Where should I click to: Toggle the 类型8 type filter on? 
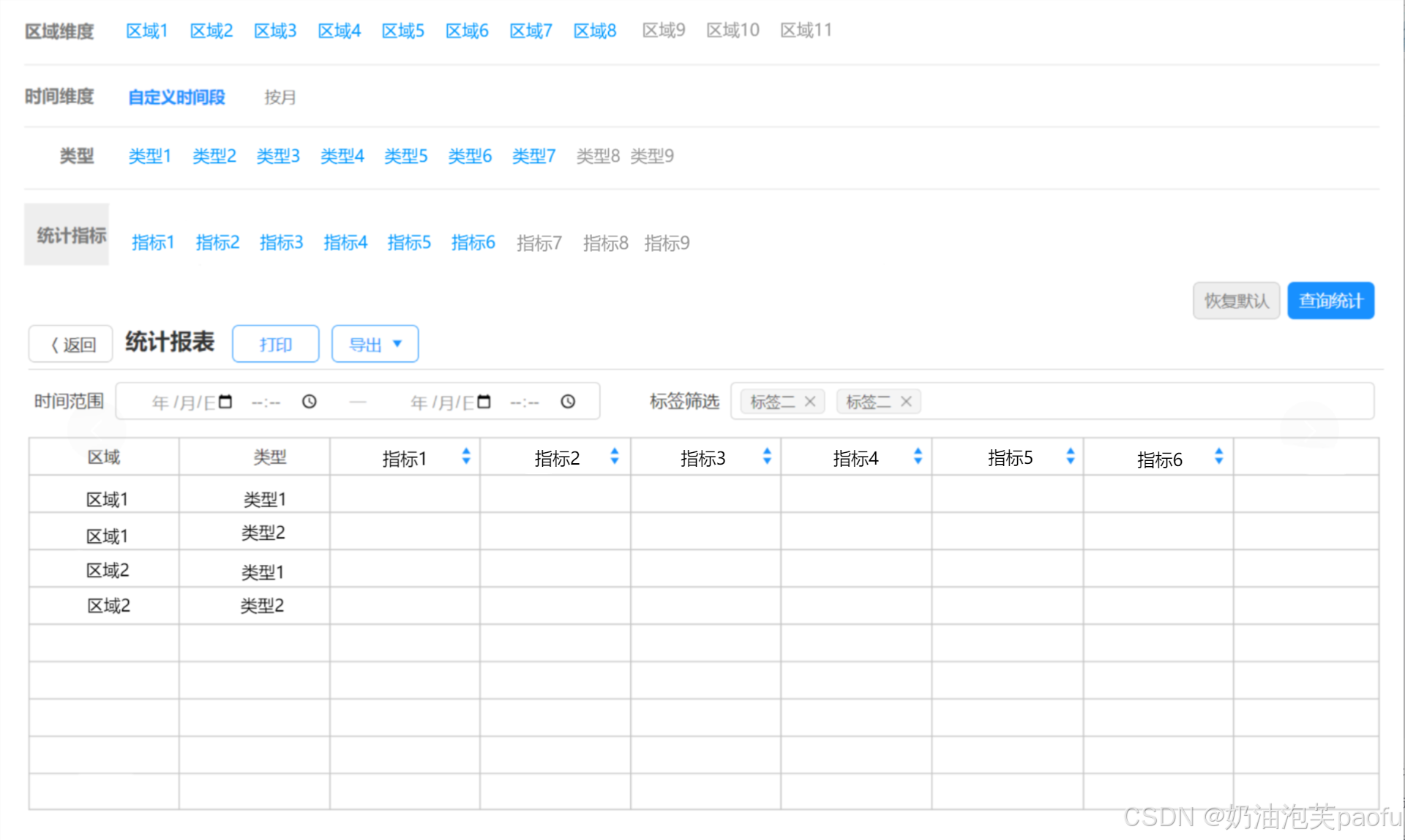598,155
